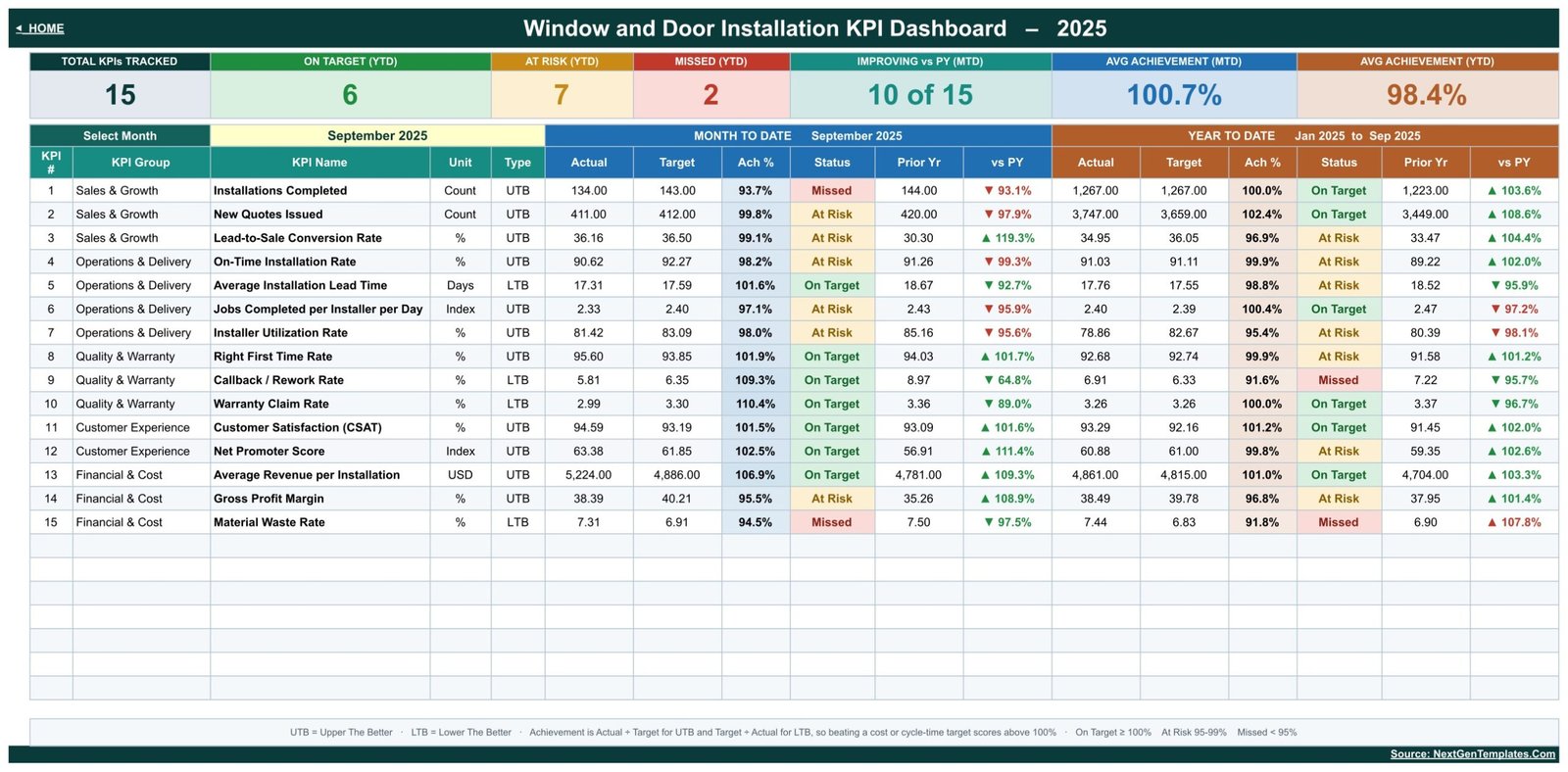This screenshot has height=772, width=1568.
Task: Select the At Risk (YTD) value 7
Action: (x=562, y=95)
